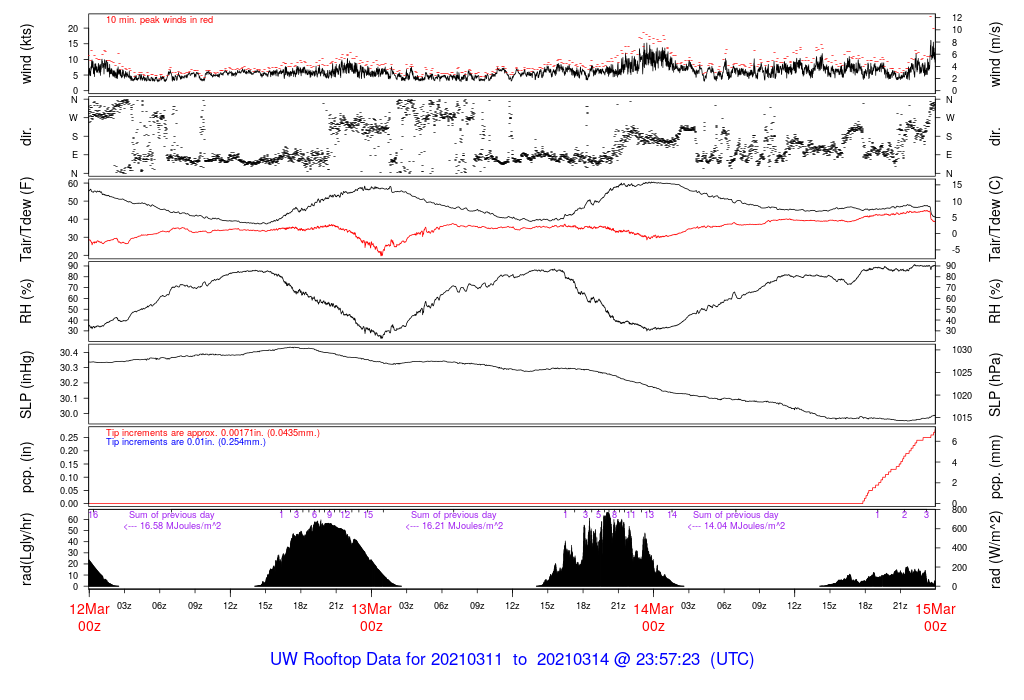Select the 'pcp. (in)' axis label
This screenshot has width=1024, height=700.
tap(26, 467)
